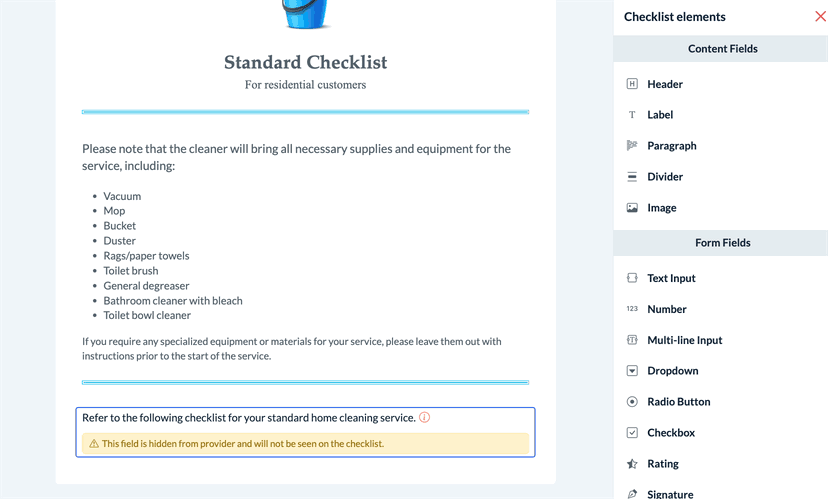Select the Number field icon
This screenshot has width=828, height=499.
pyautogui.click(x=632, y=309)
